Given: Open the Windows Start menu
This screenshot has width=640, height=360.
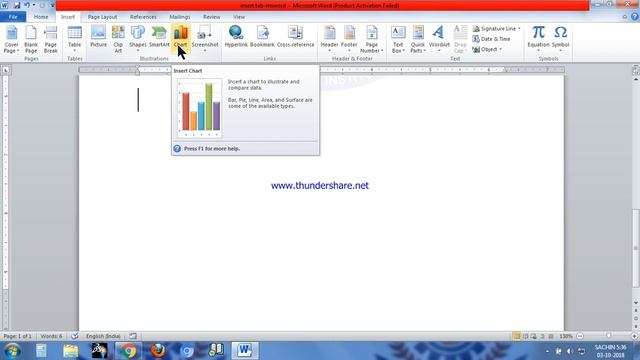Looking at the screenshot, I should click(12, 351).
